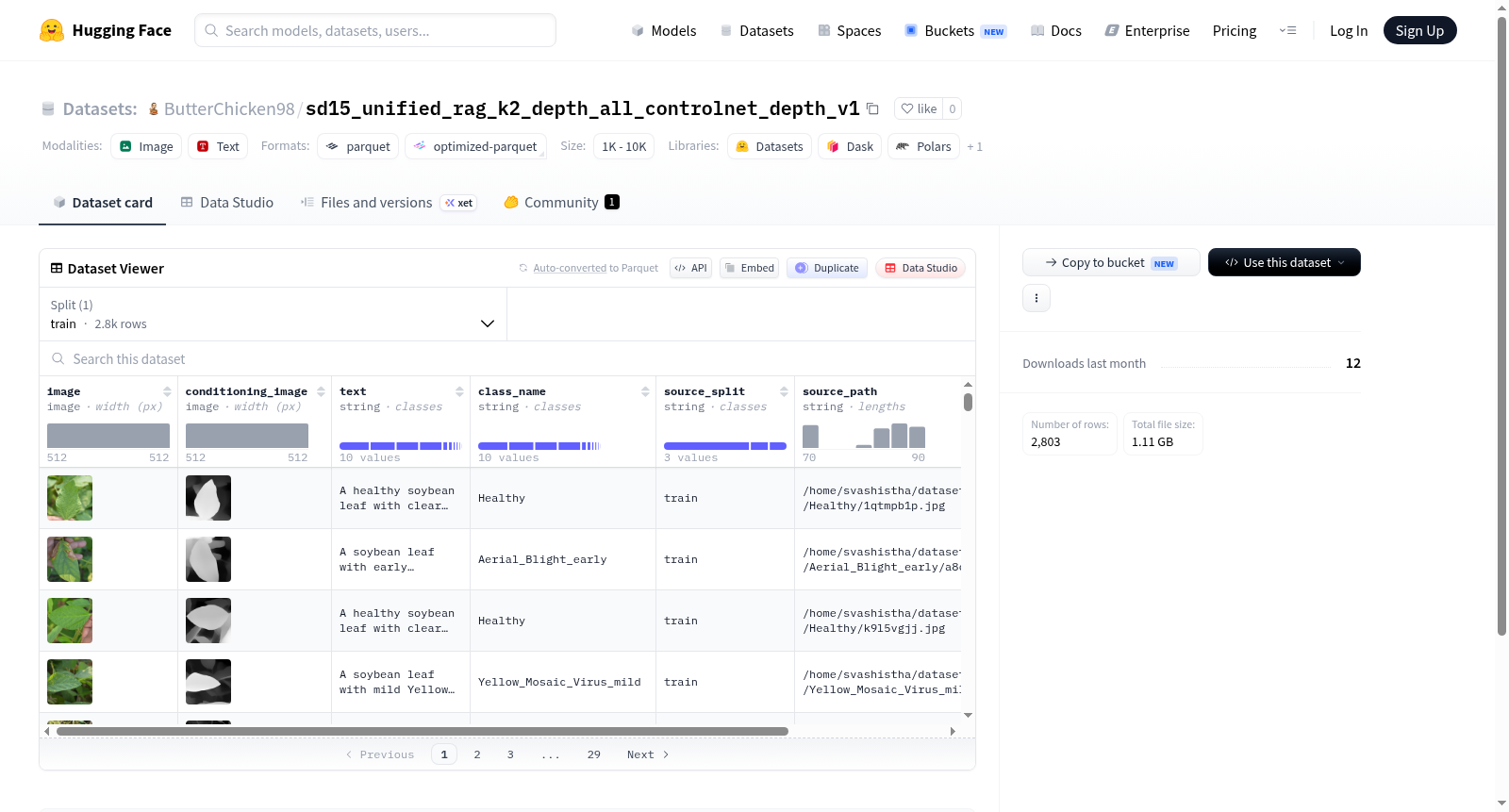Like this dataset with the heart button

click(x=919, y=108)
